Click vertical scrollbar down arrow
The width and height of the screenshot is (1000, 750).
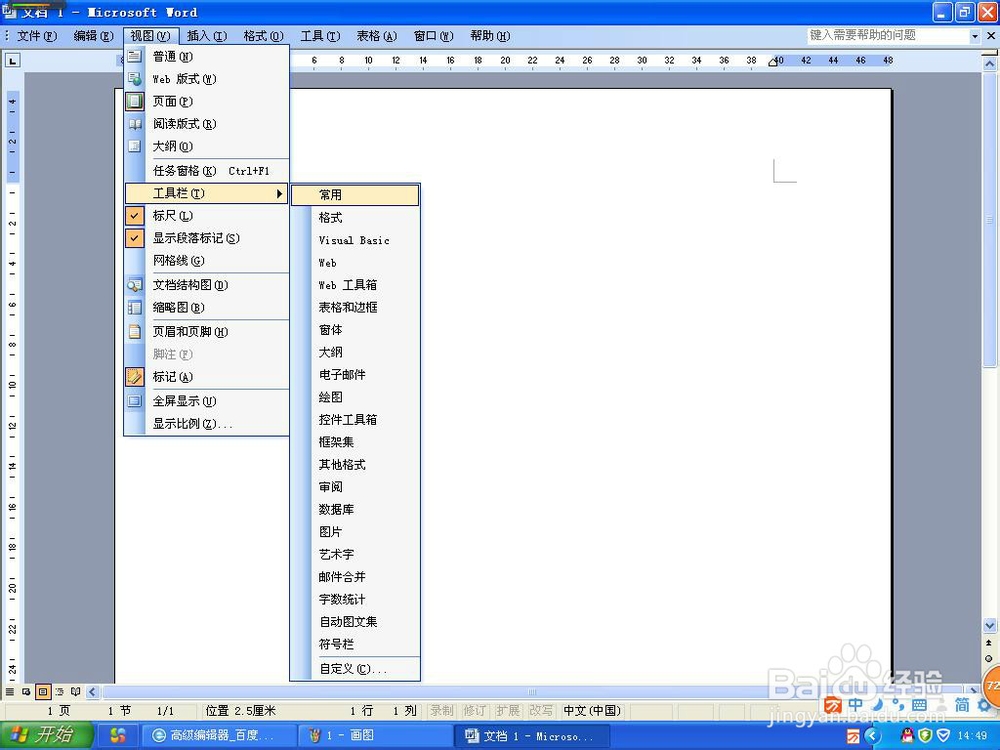click(989, 625)
